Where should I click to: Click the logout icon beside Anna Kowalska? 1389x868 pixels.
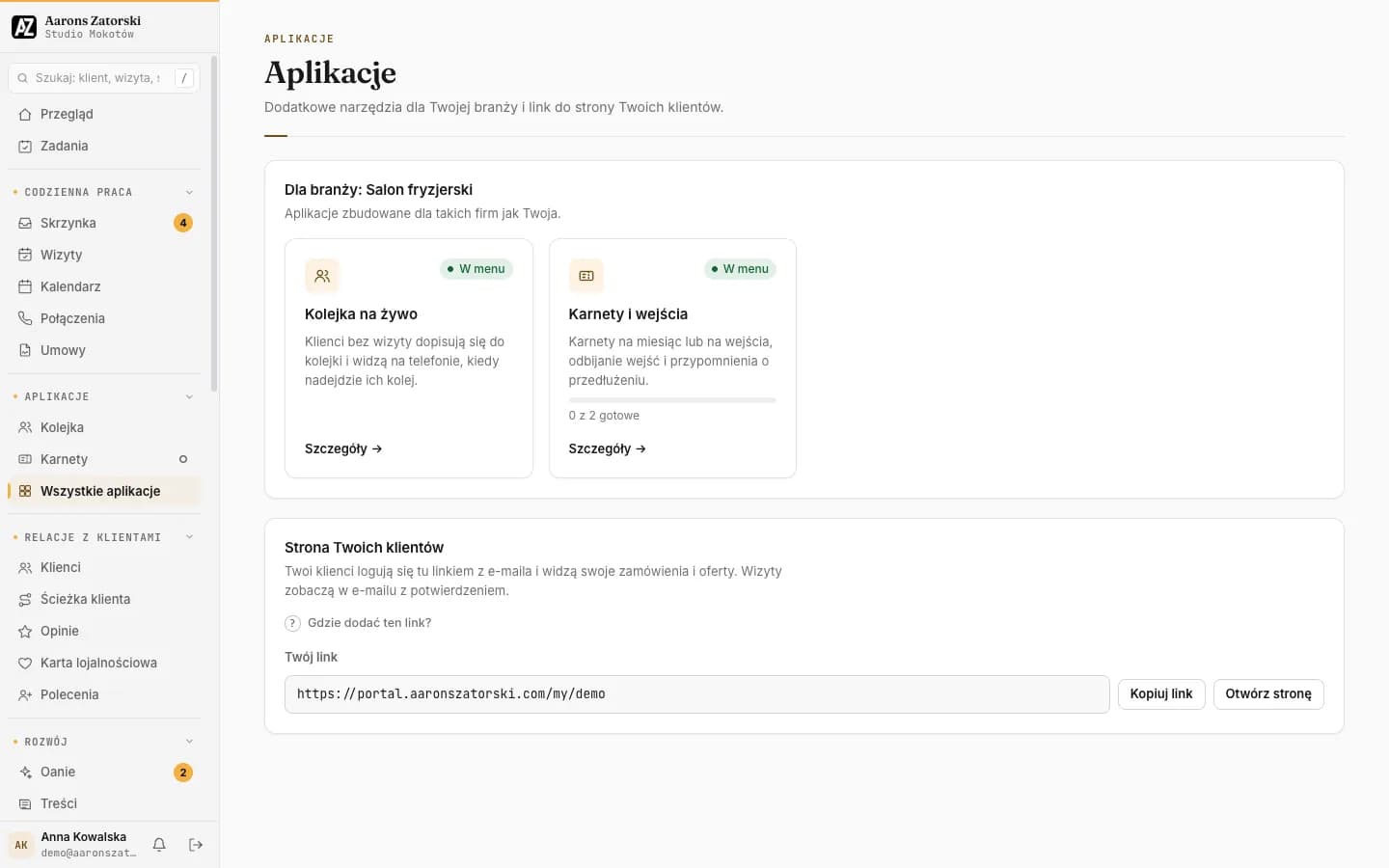point(196,845)
